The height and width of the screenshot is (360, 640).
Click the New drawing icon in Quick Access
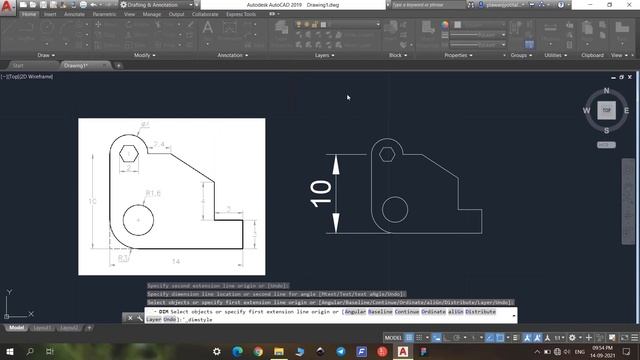23,5
